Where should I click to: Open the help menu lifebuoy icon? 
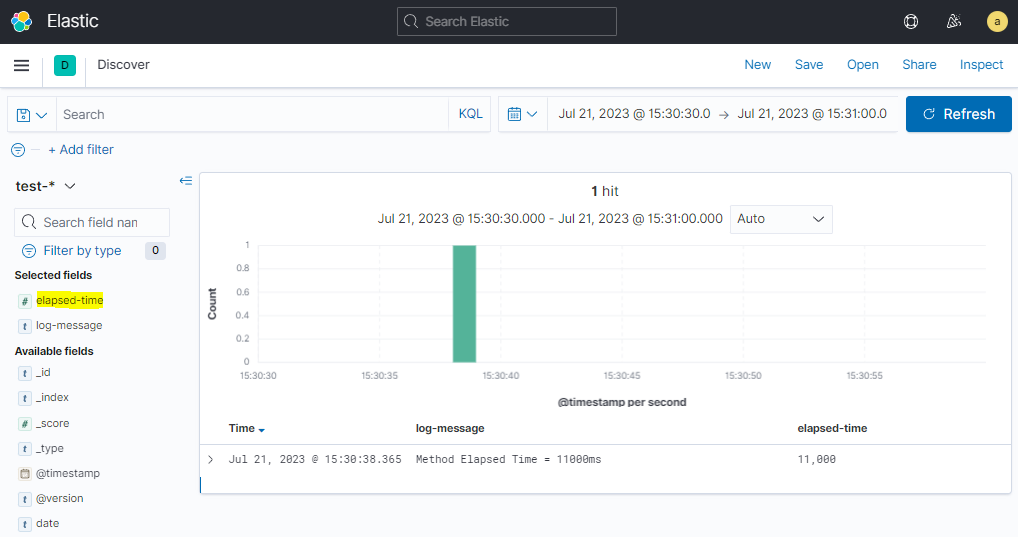click(x=911, y=21)
